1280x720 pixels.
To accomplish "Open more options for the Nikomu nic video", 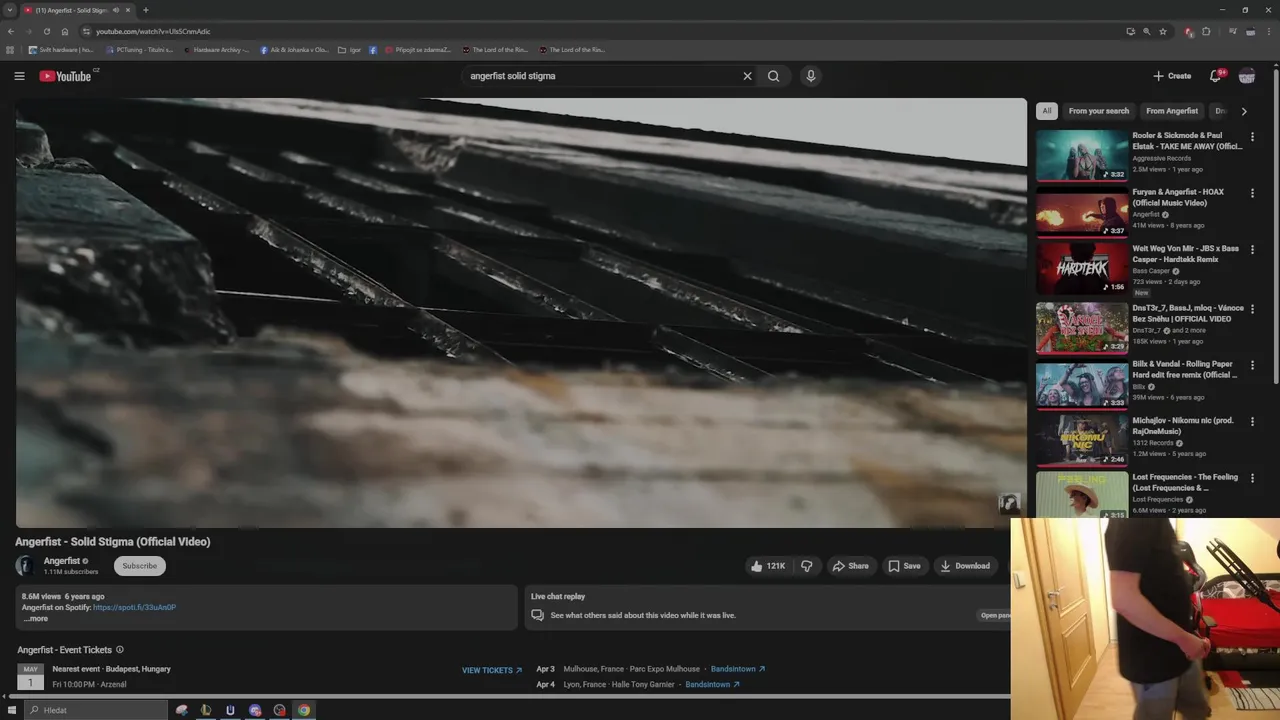I will tap(1252, 422).
